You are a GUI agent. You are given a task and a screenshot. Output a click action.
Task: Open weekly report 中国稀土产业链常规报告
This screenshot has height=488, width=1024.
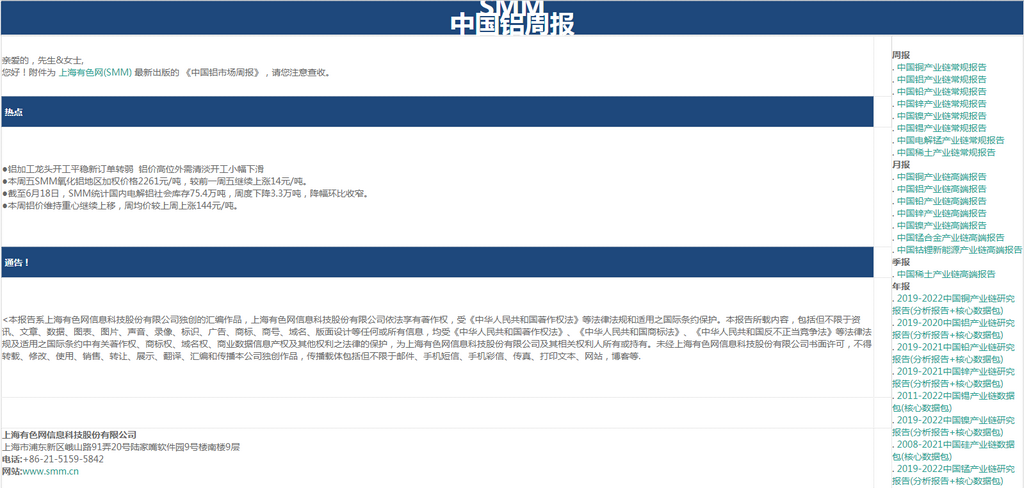point(946,152)
